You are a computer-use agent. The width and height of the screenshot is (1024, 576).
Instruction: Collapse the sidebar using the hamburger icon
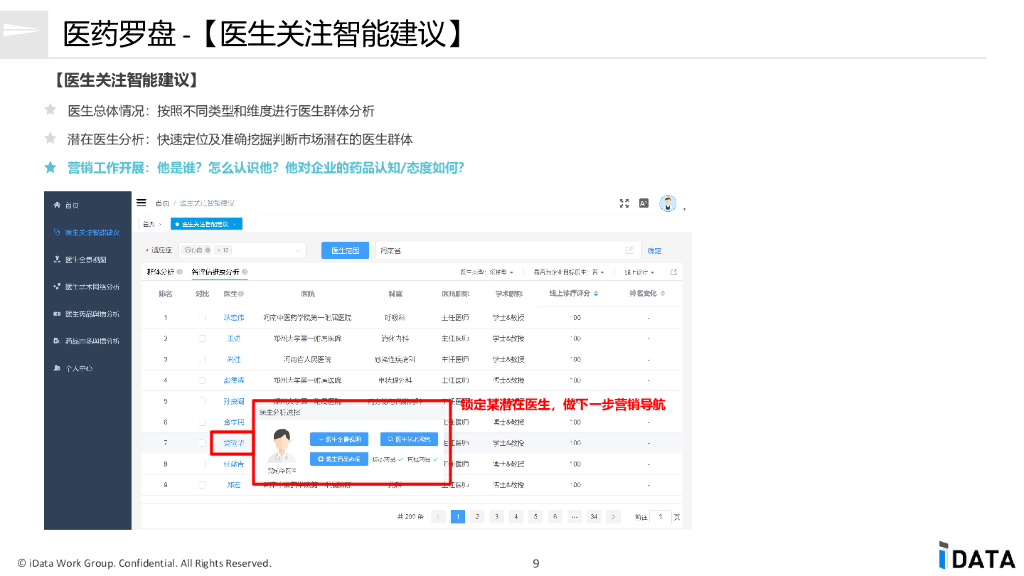140,200
